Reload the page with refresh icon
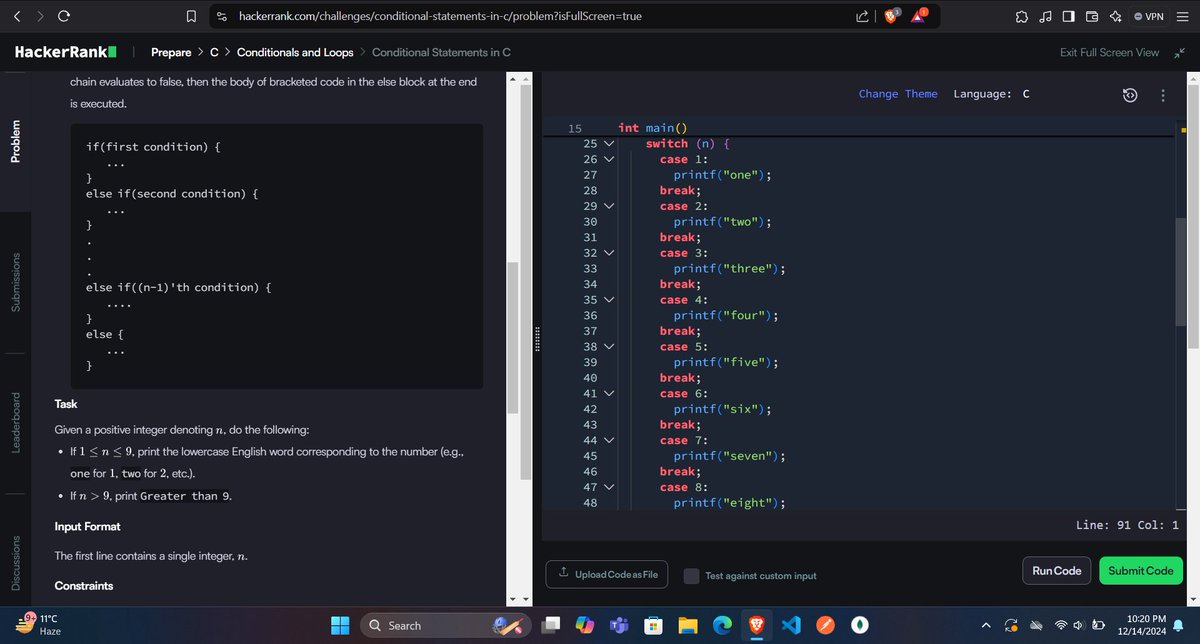Screen dimensions: 1200x644 [64, 16]
